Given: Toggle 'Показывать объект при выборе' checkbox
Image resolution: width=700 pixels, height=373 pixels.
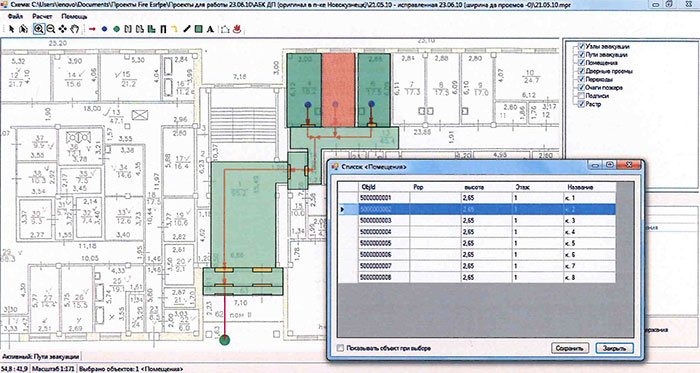Looking at the screenshot, I should point(341,348).
